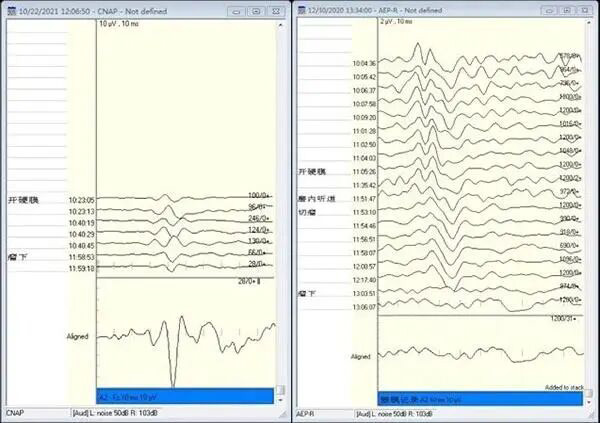Minimize the AEP-R window

pos(547,8)
